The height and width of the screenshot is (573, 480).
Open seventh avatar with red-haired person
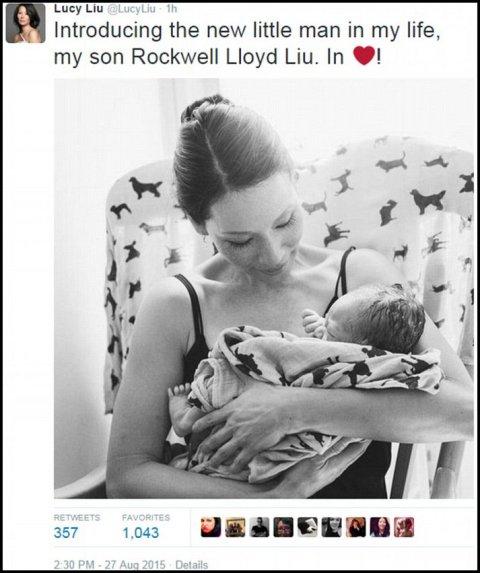[x=355, y=527]
